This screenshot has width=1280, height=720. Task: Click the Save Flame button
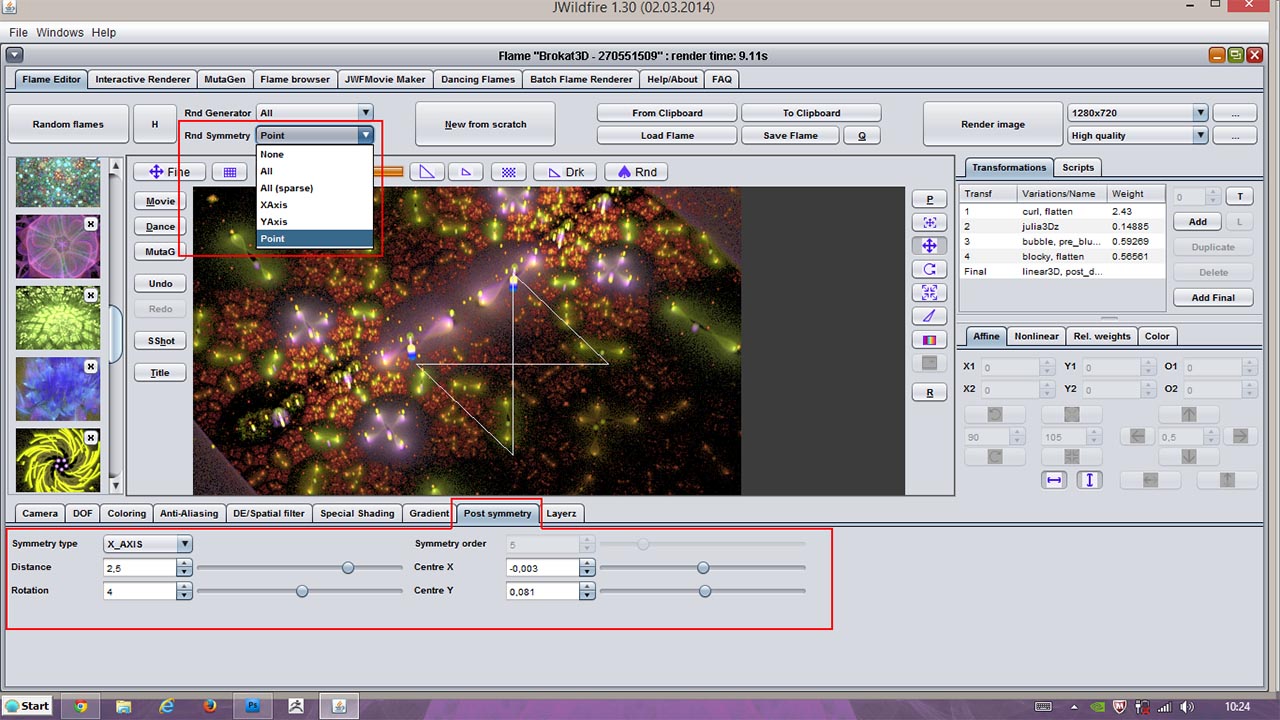(790, 135)
